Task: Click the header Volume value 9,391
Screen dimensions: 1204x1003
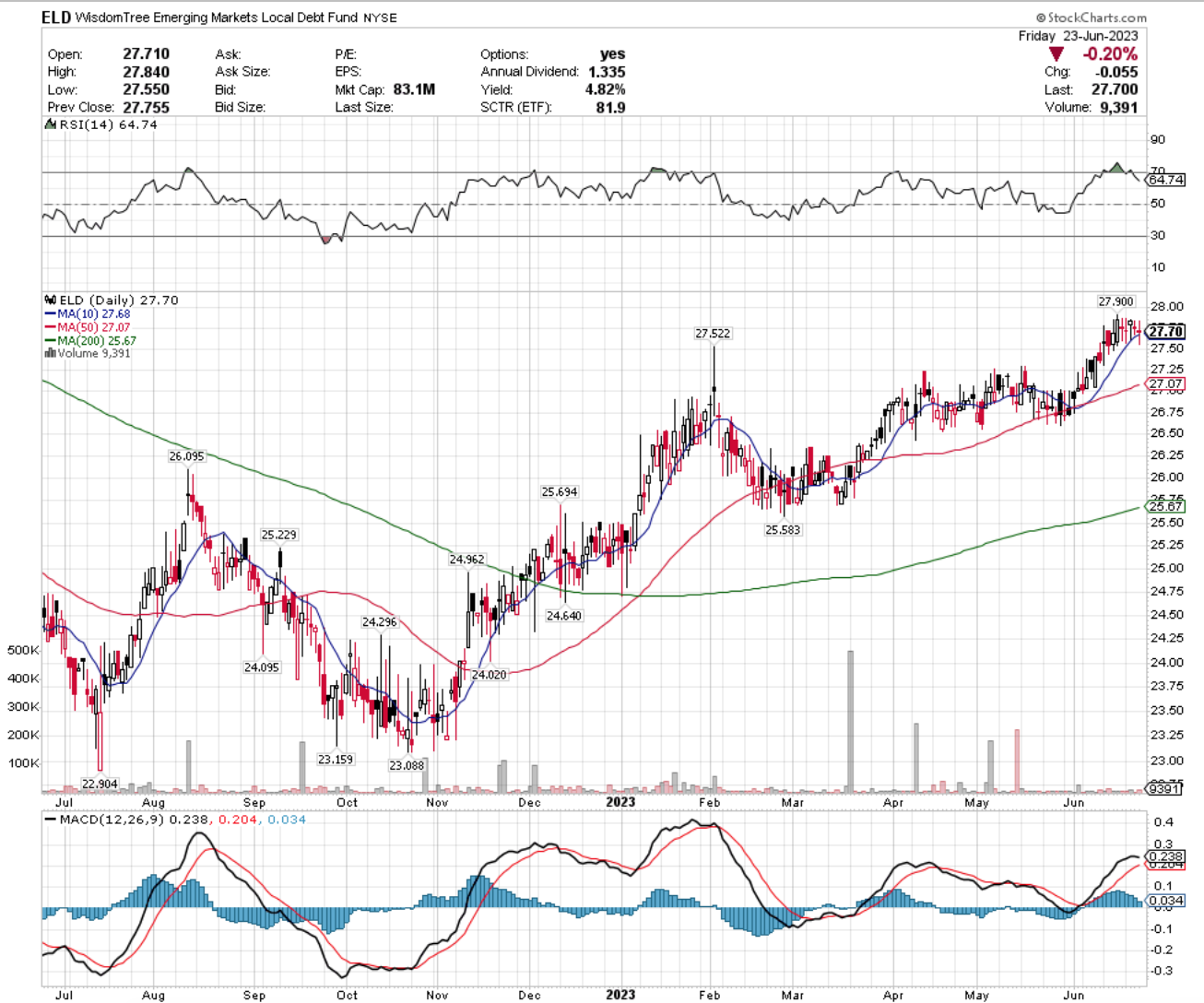Action: coord(1118,107)
